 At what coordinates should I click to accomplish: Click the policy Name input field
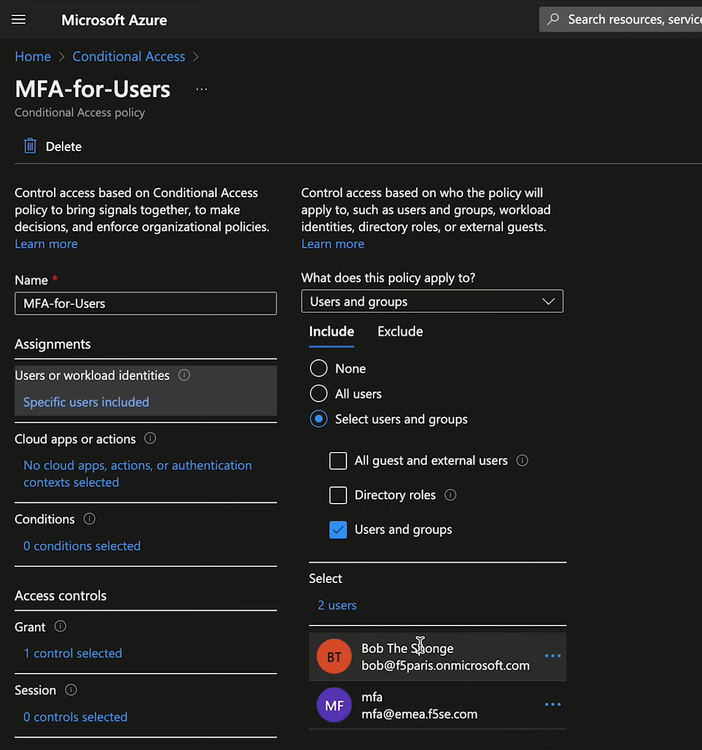pos(146,303)
